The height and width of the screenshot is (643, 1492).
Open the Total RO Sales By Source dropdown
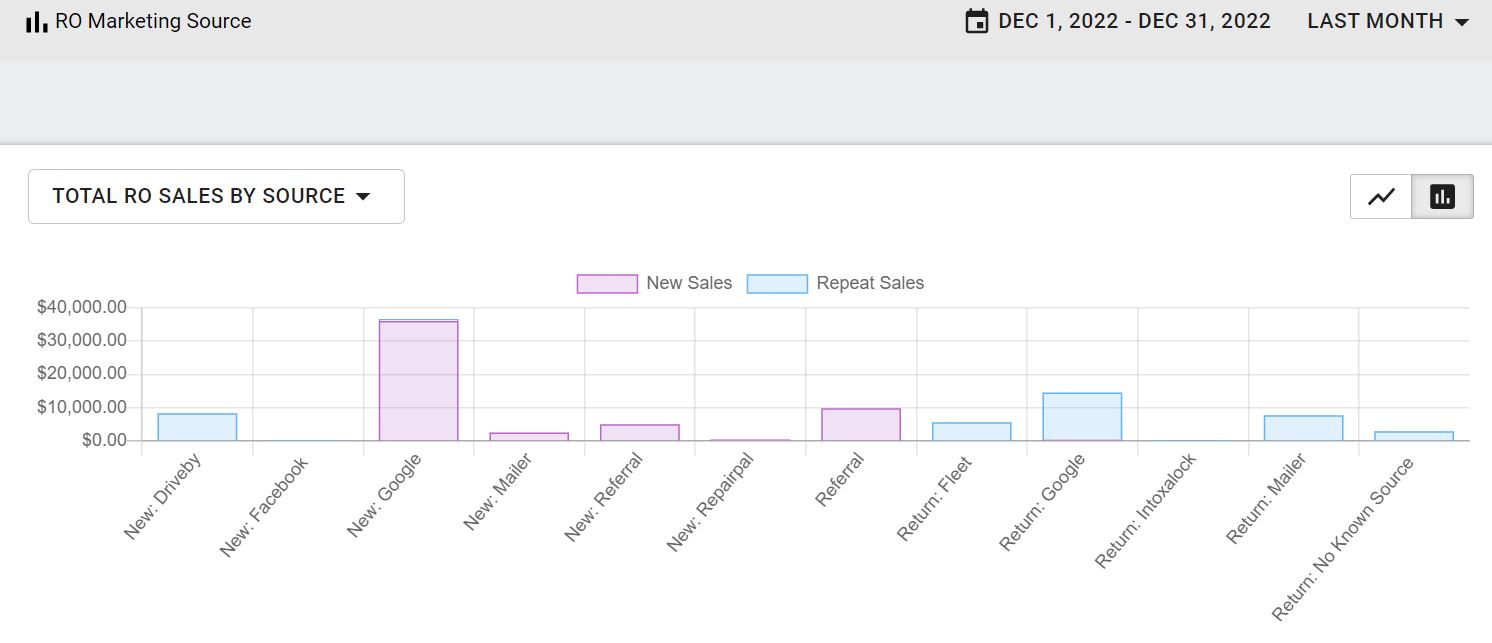(x=216, y=196)
